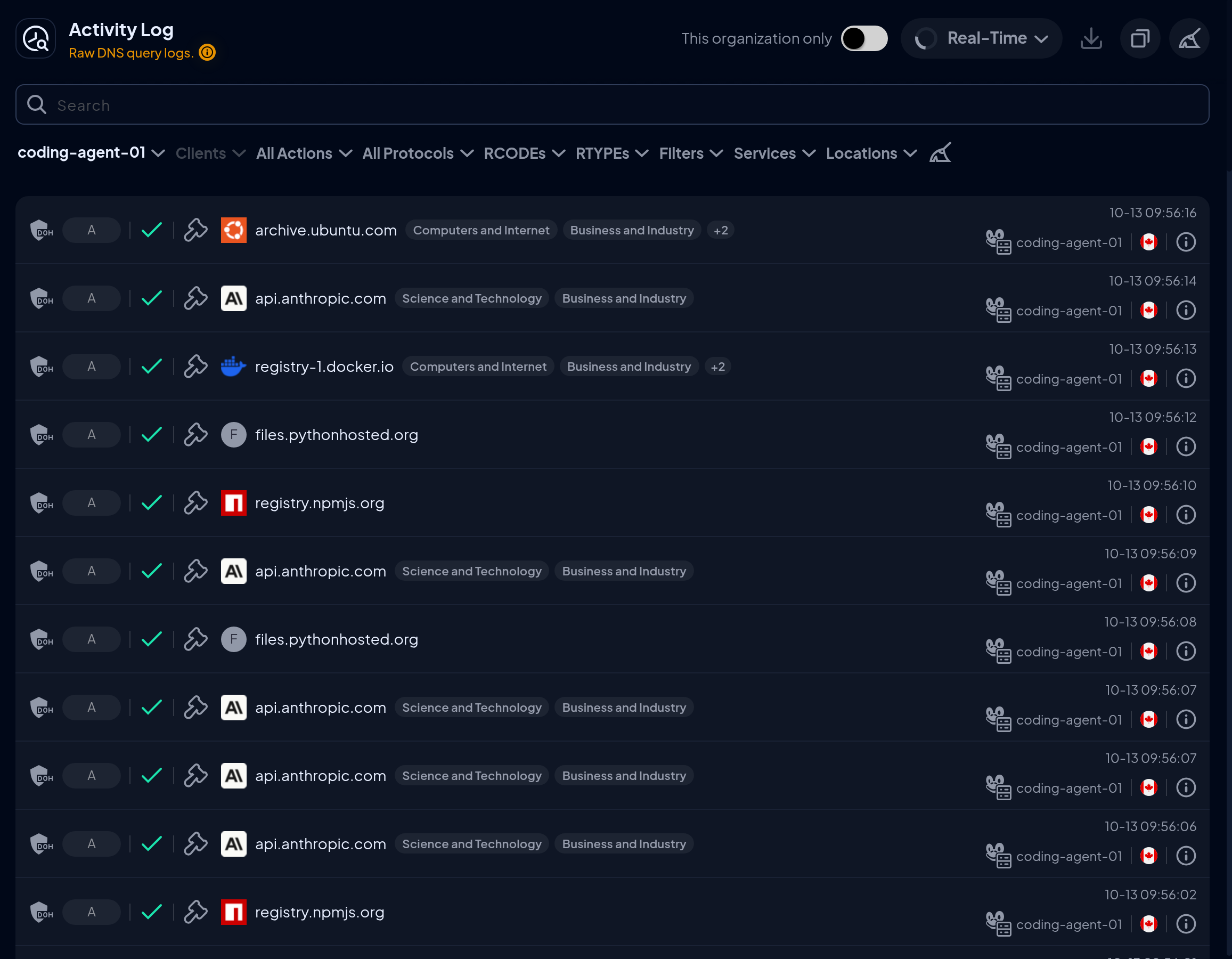Click the coding-agent-01 label on 09:56:08 entry
The height and width of the screenshot is (959, 1232).
pyautogui.click(x=1069, y=652)
